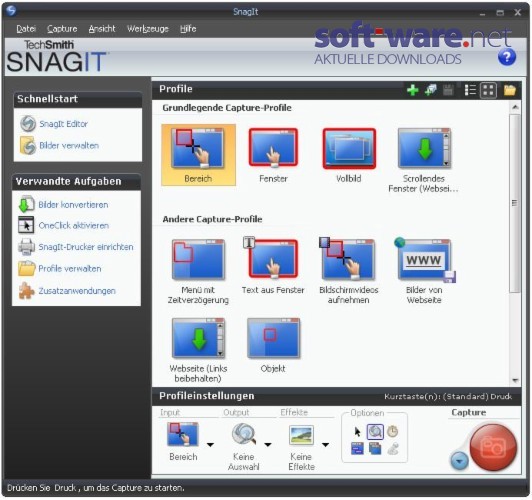Click the Schnellstart panel header
The image size is (532, 500).
[x=78, y=99]
